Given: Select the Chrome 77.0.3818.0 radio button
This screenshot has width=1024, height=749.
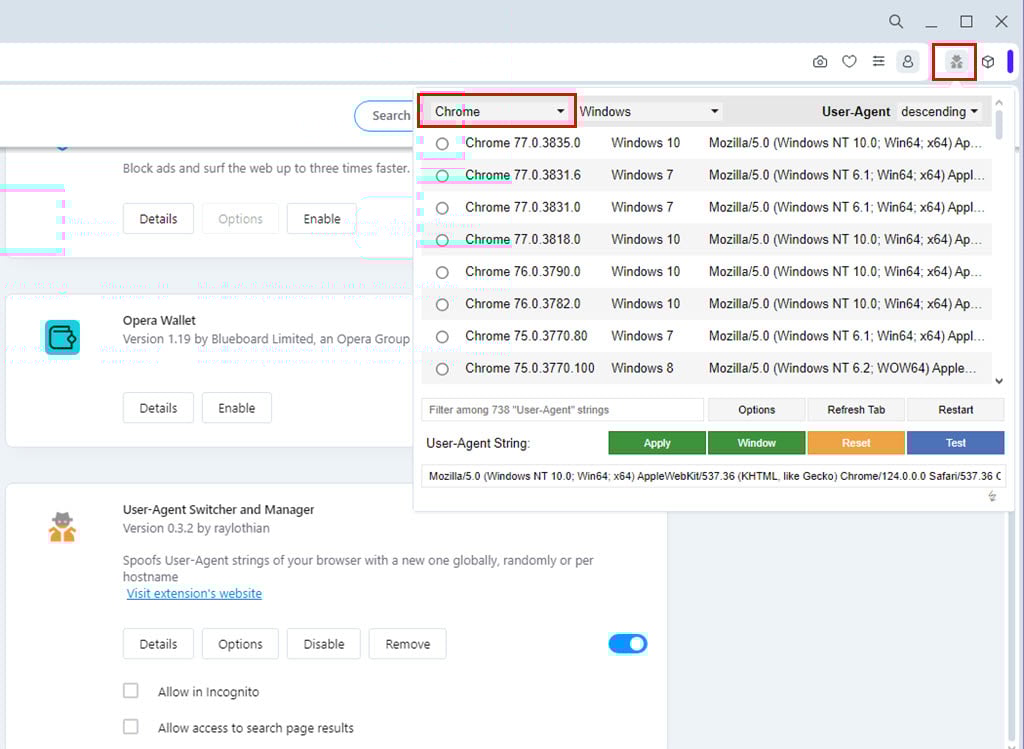Looking at the screenshot, I should coord(442,240).
